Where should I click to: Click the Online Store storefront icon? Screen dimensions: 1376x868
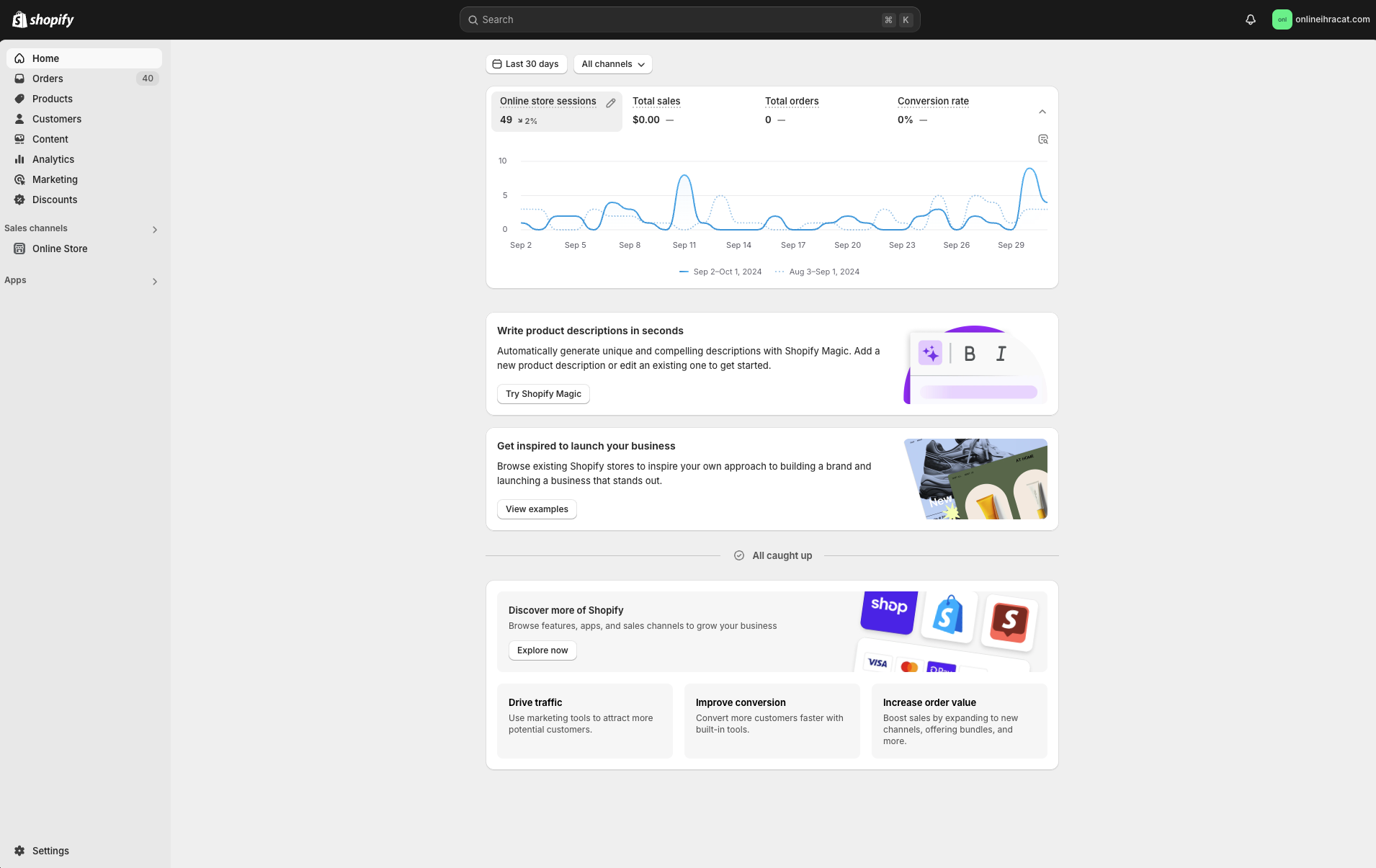pyautogui.click(x=19, y=249)
